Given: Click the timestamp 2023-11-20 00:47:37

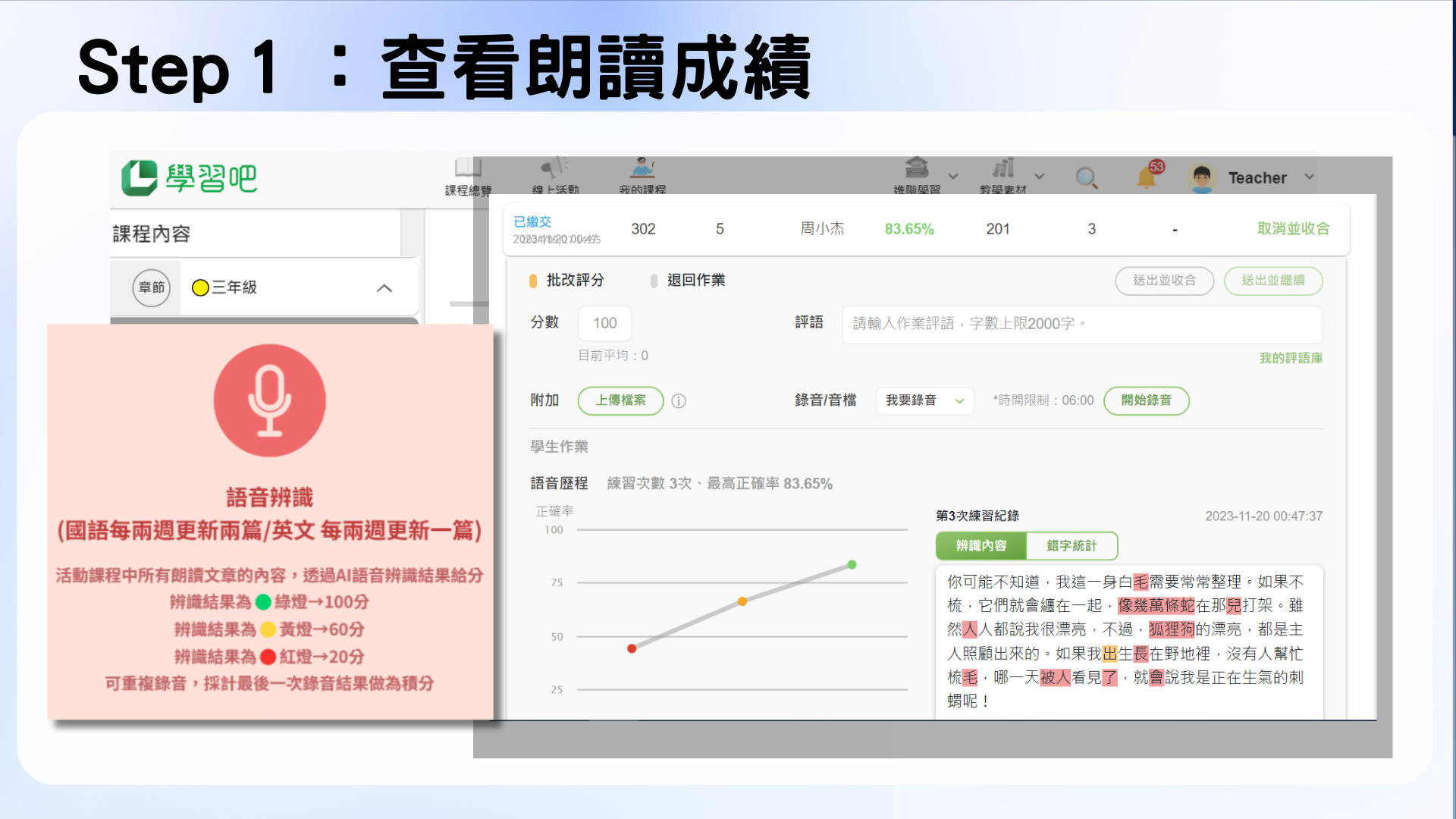Looking at the screenshot, I should coord(1264,516).
